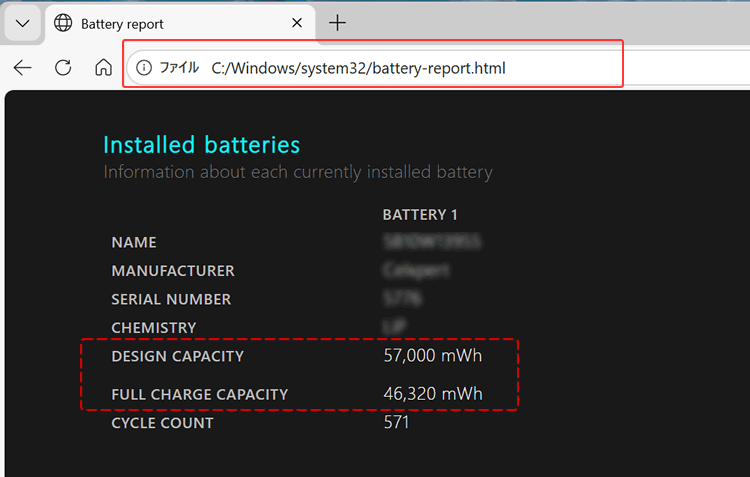Click the FULL CHARGE CAPACITY label
Viewport: 750px width, 477px height.
click(199, 395)
